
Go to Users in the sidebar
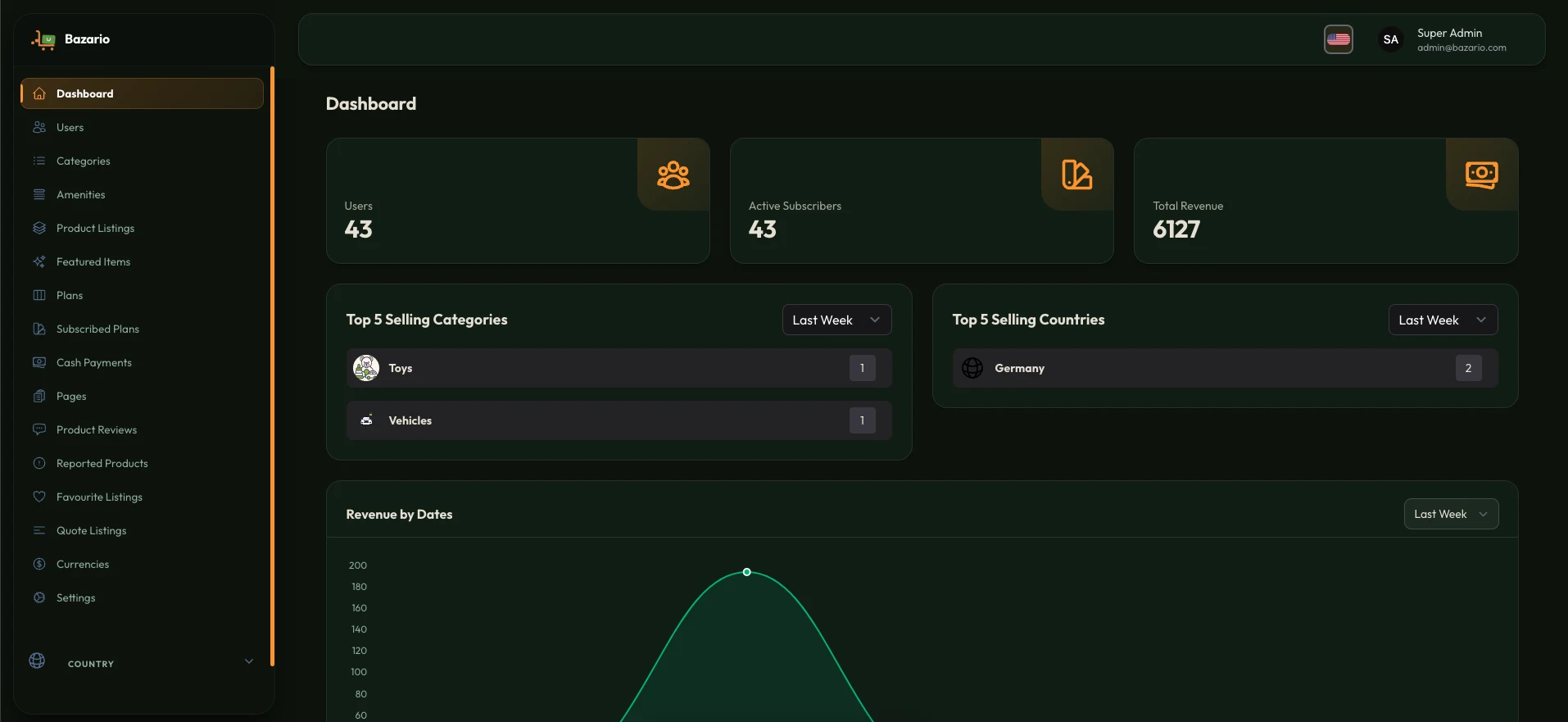(x=142, y=127)
